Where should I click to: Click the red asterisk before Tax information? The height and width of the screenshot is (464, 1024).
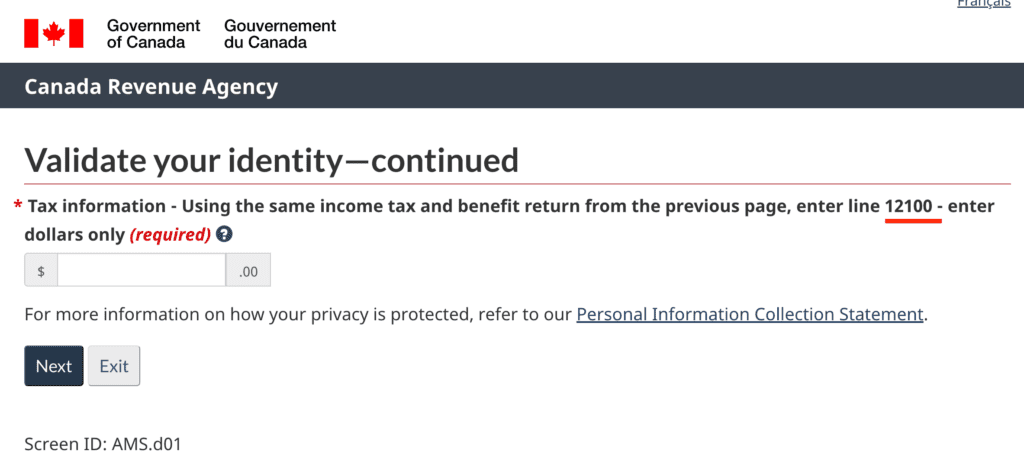(18, 207)
